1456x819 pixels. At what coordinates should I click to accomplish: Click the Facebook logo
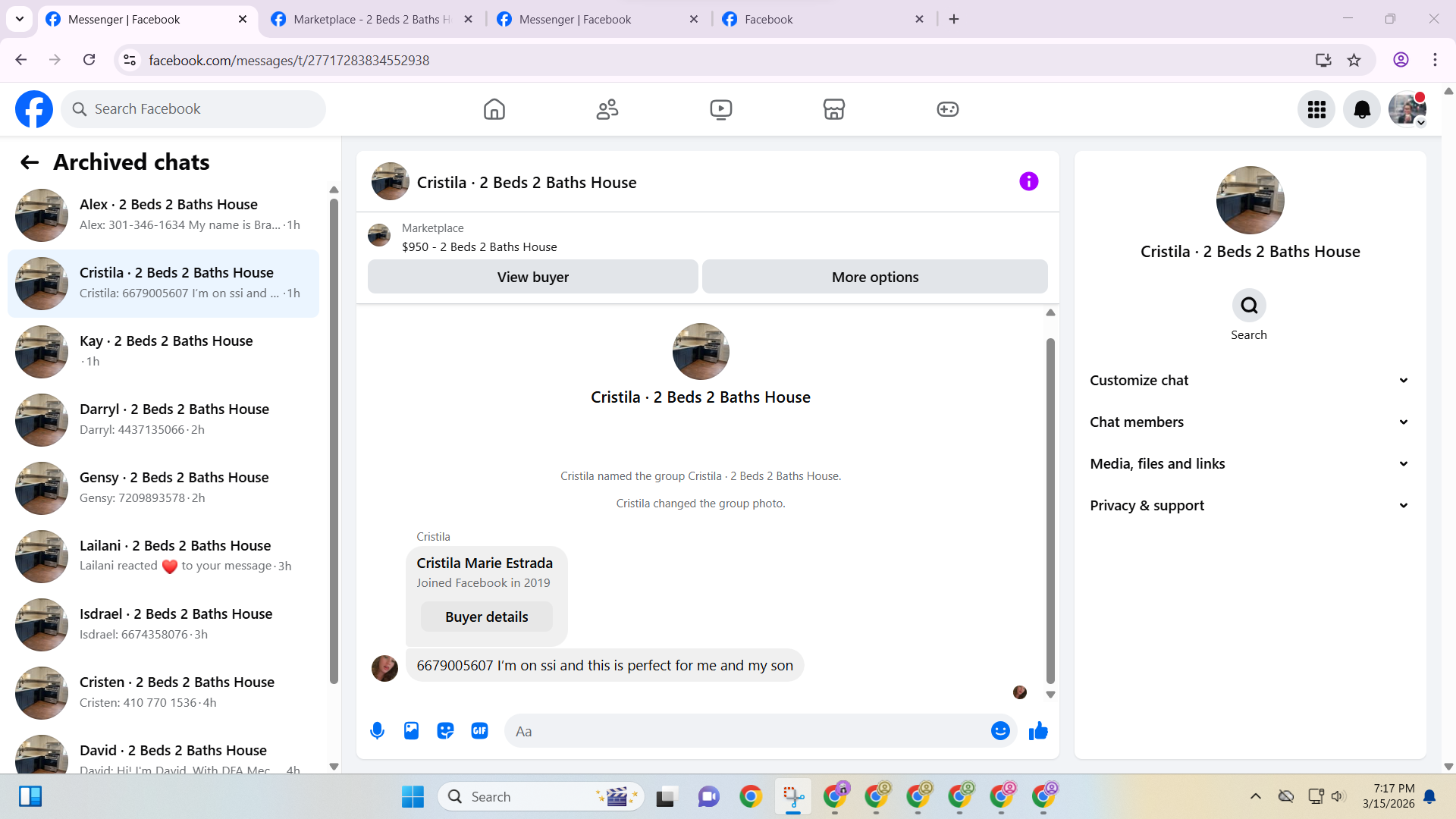(x=34, y=109)
